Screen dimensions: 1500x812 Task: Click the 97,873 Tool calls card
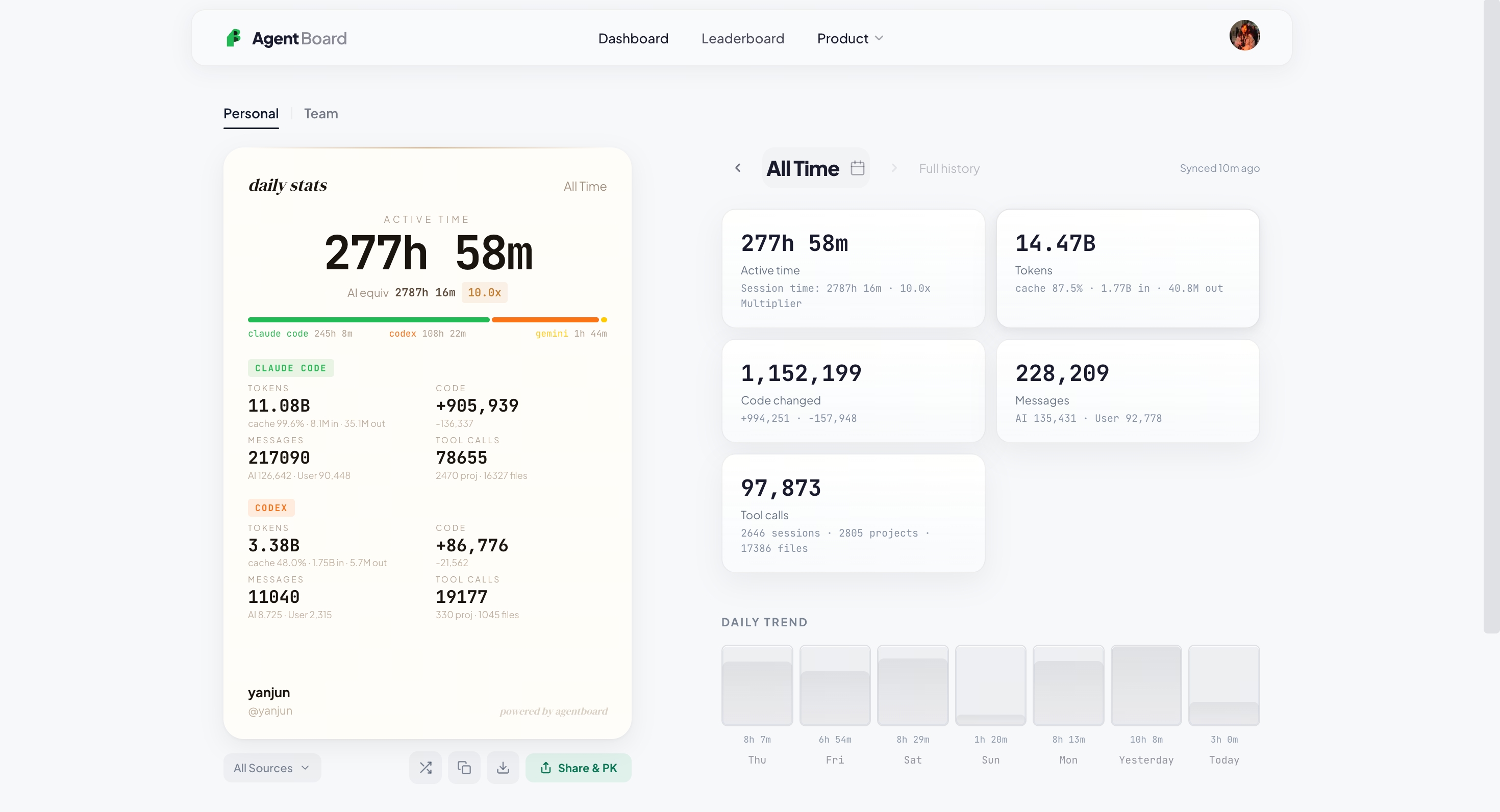pyautogui.click(x=853, y=514)
